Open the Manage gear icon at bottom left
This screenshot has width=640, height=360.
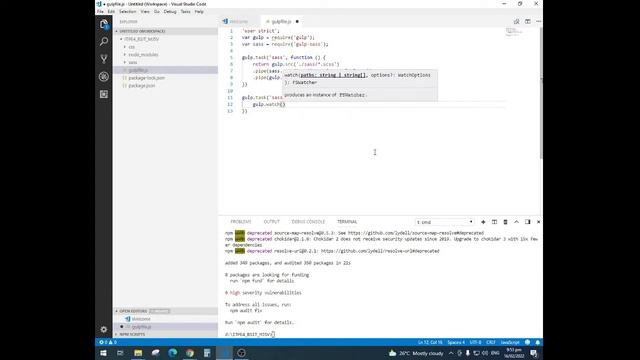pos(104,329)
